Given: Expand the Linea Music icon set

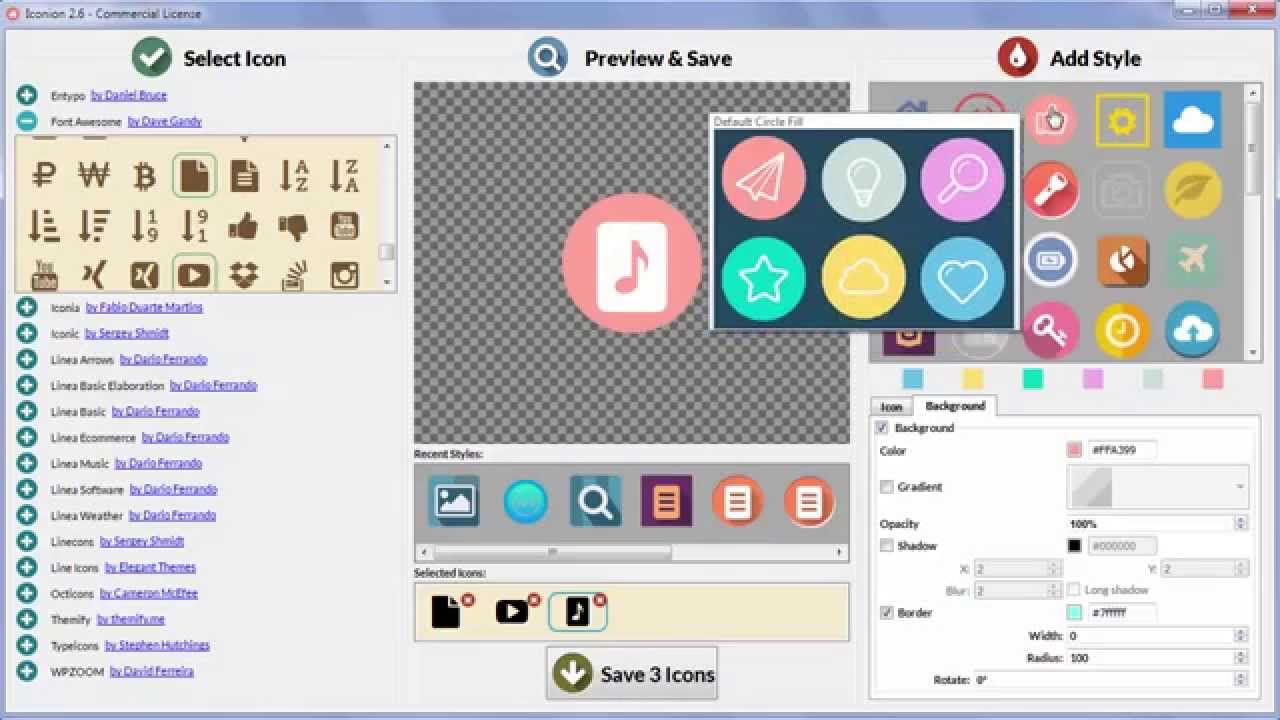Looking at the screenshot, I should coord(27,463).
